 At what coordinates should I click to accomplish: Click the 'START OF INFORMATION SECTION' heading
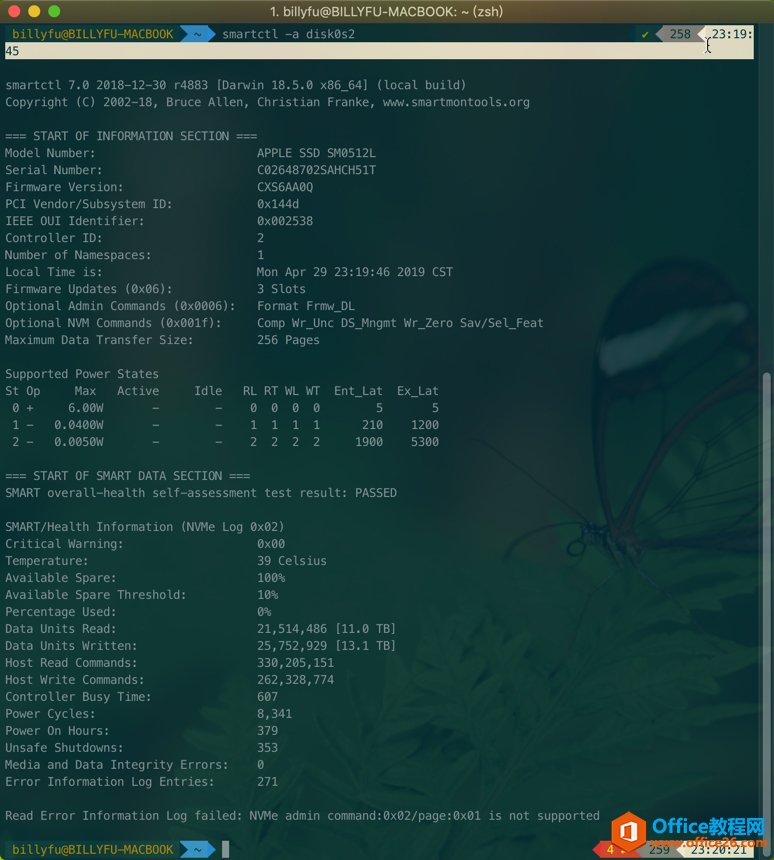point(131,136)
